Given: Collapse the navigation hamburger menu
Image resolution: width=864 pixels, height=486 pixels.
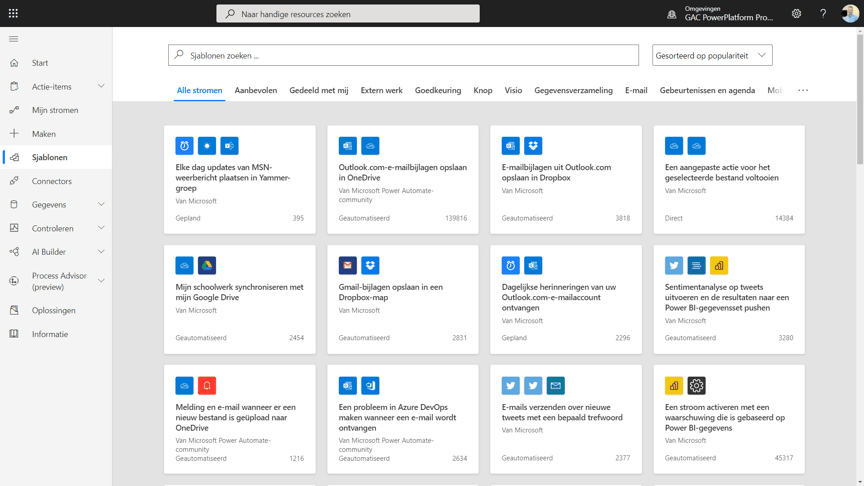Looking at the screenshot, I should pos(14,39).
